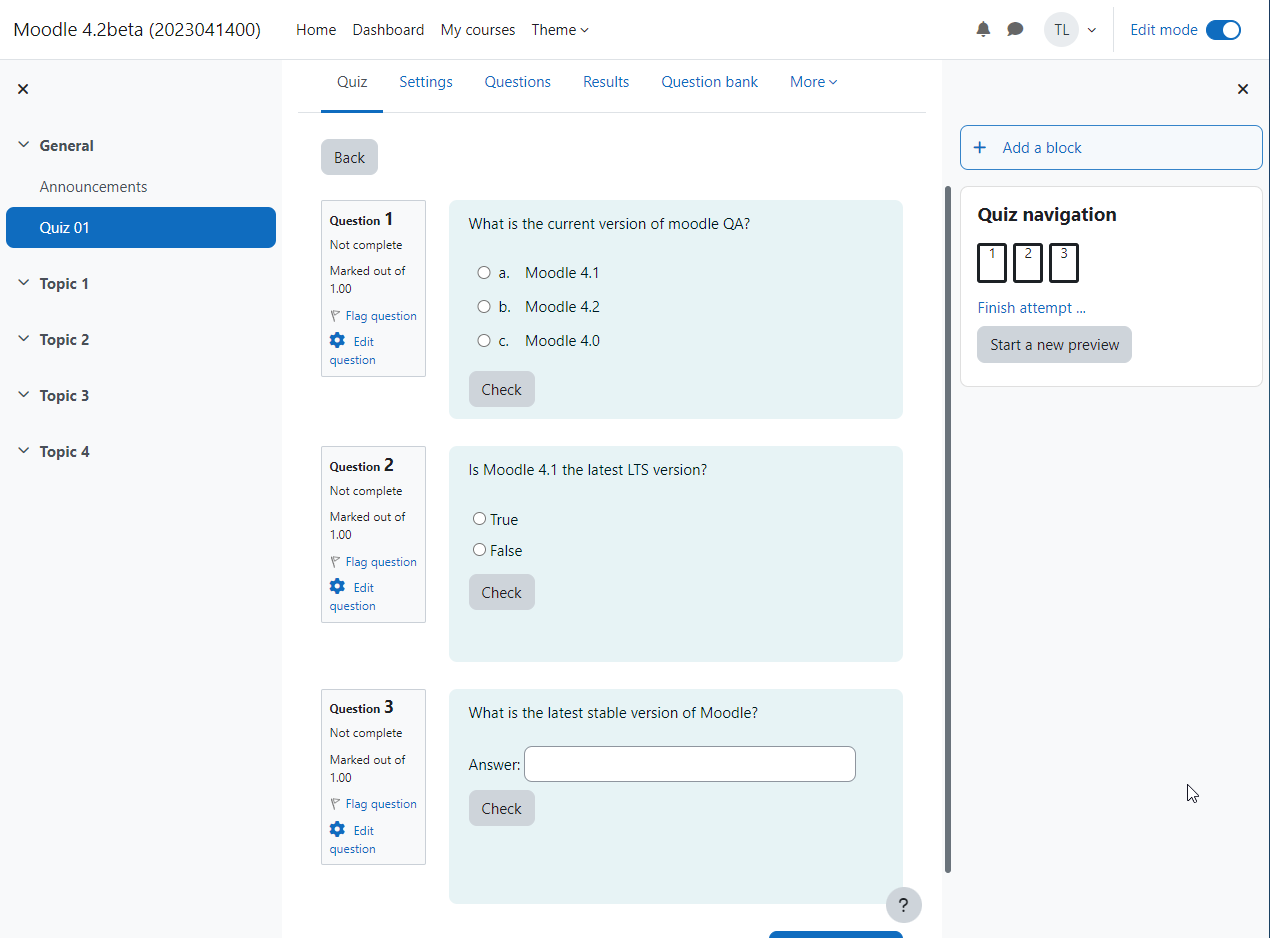This screenshot has height=938, width=1270.
Task: Click the TL user avatar
Action: coord(1061,30)
